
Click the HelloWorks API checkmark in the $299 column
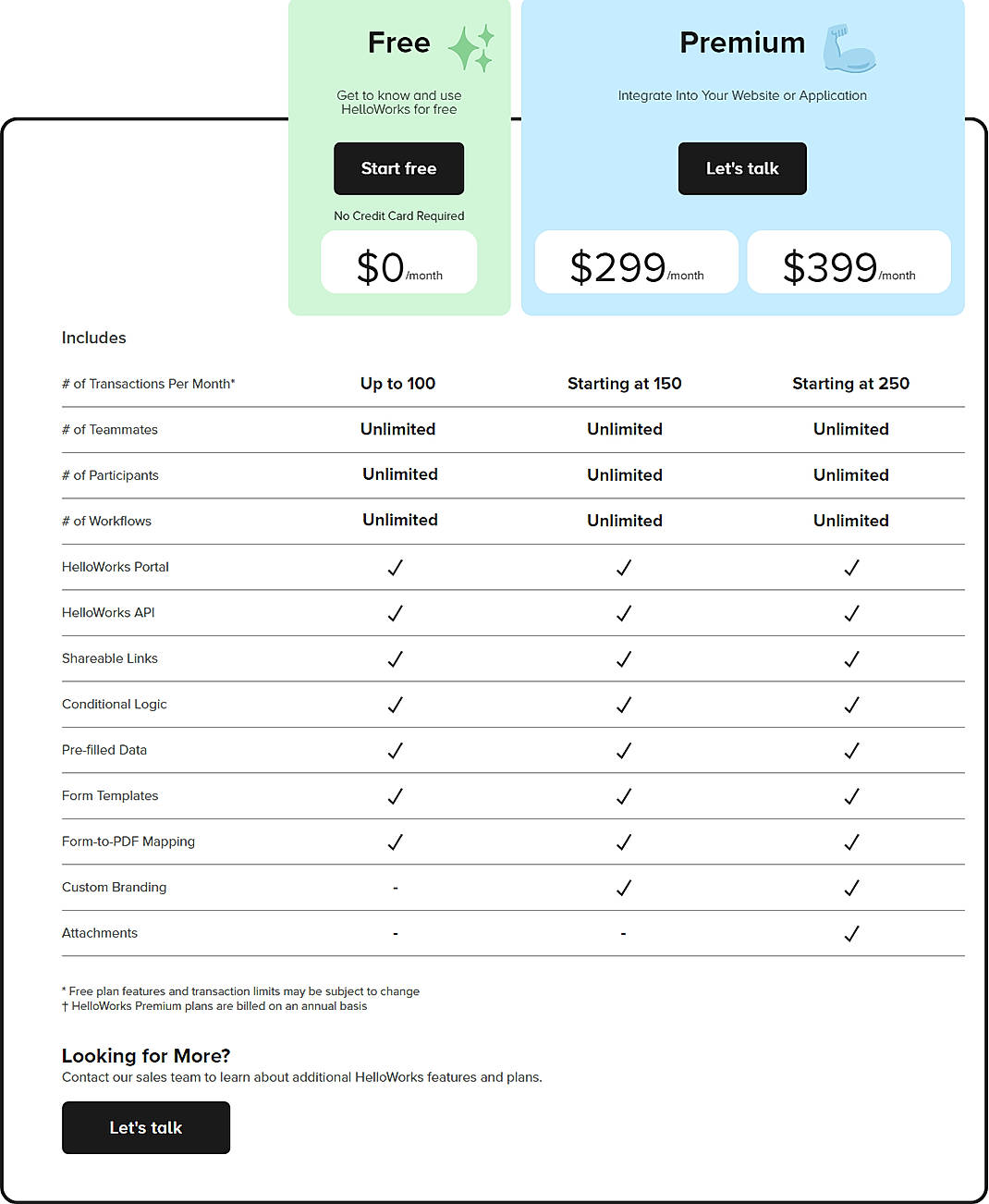pyautogui.click(x=624, y=613)
